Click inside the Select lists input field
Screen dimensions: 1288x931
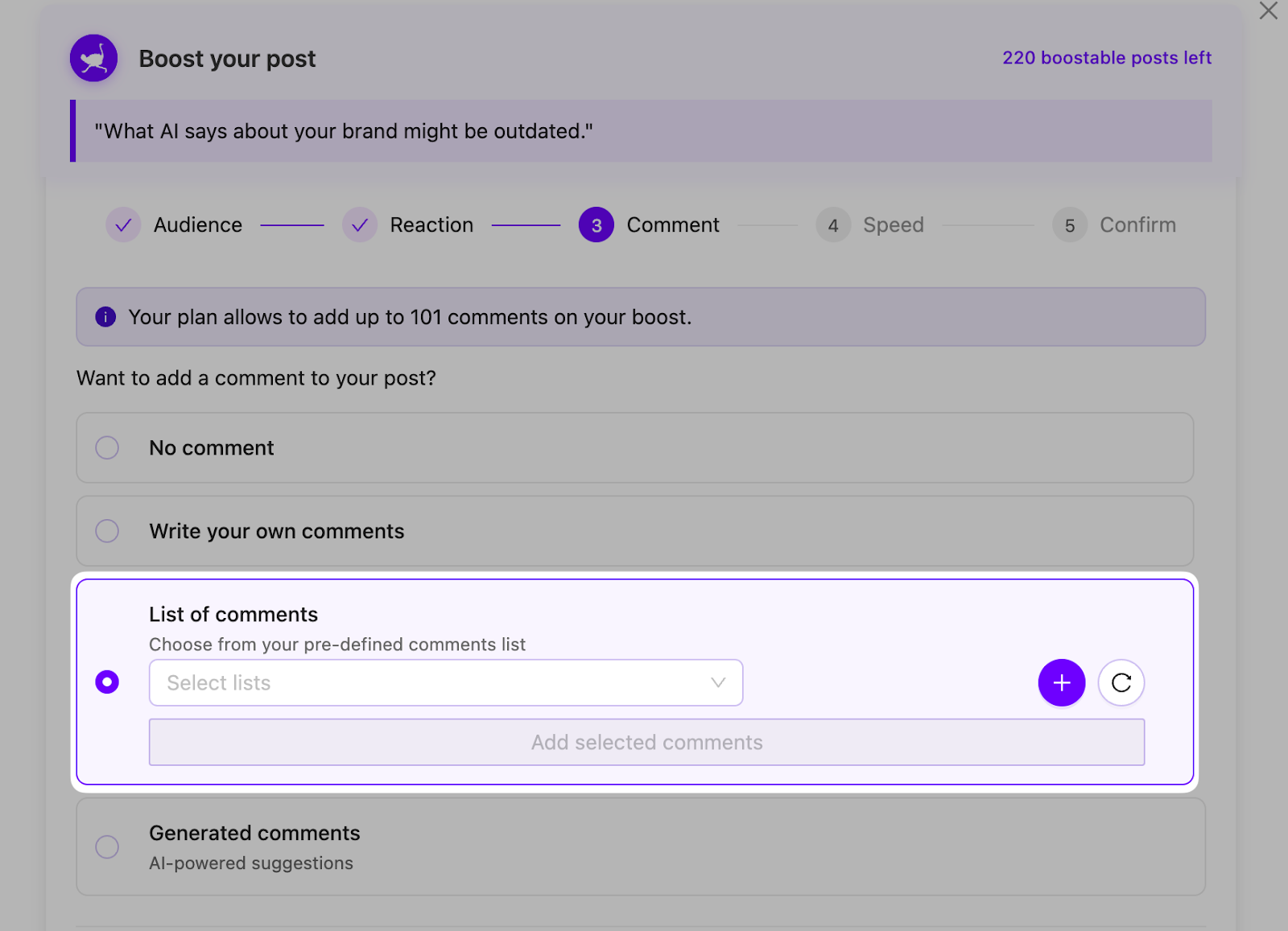tap(362, 682)
